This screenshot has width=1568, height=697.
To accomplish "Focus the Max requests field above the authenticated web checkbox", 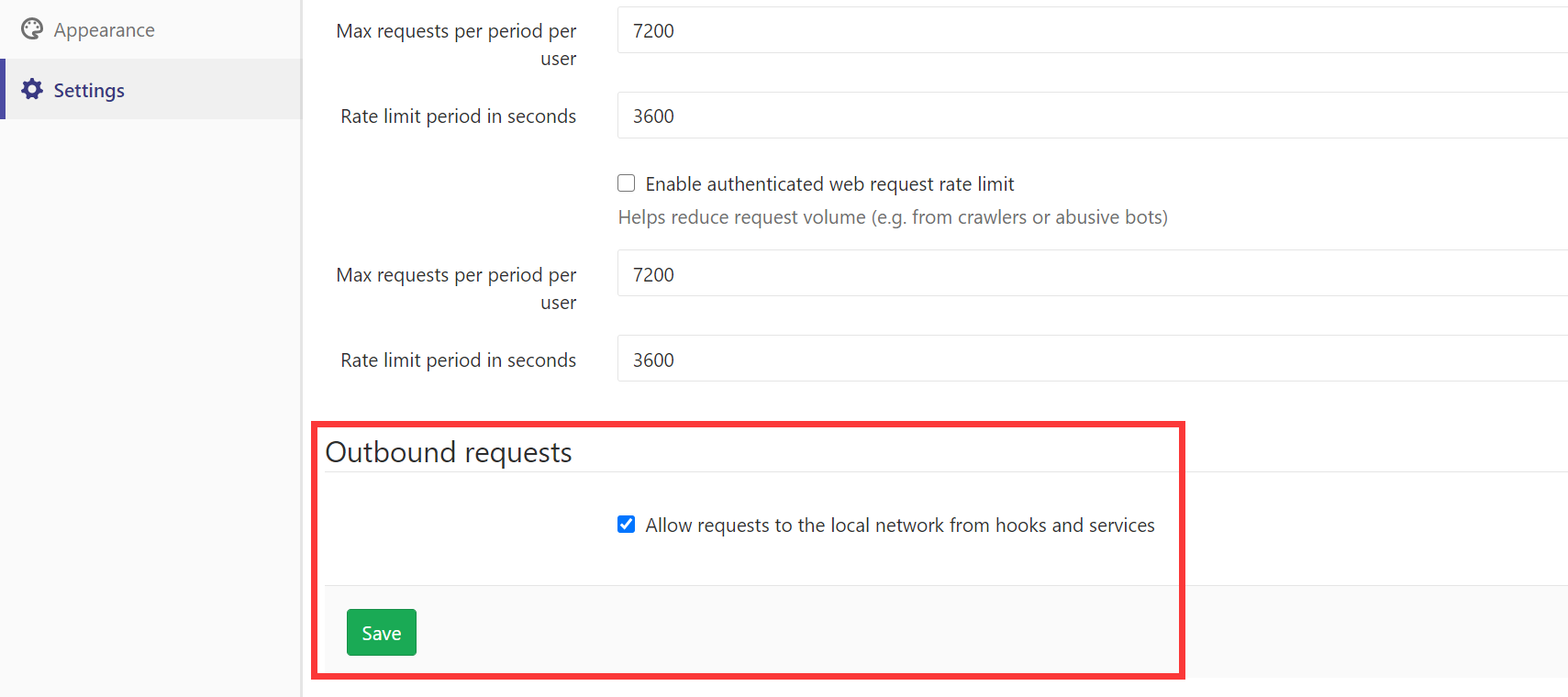I will click(1093, 30).
